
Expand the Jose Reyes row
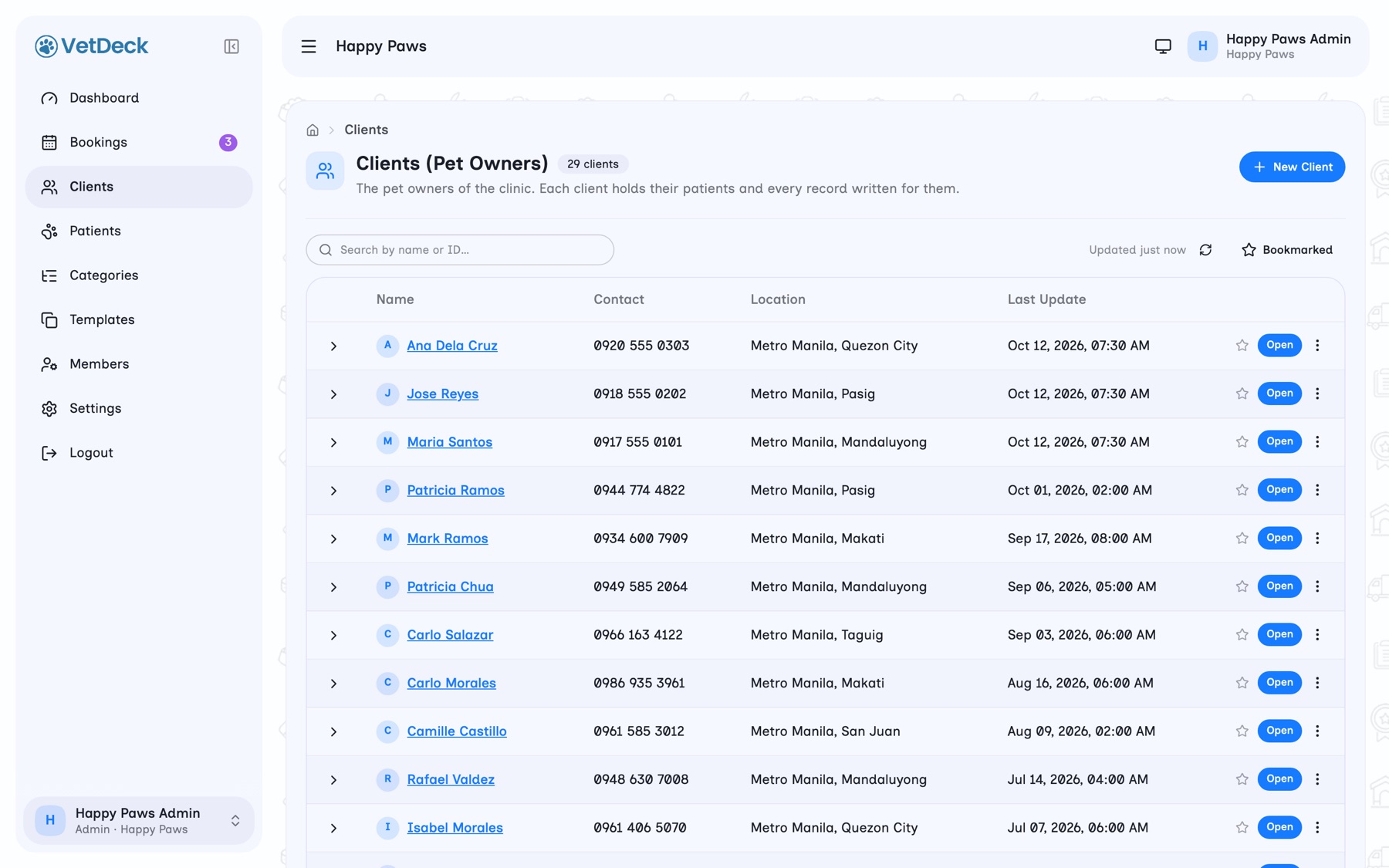[x=333, y=394]
